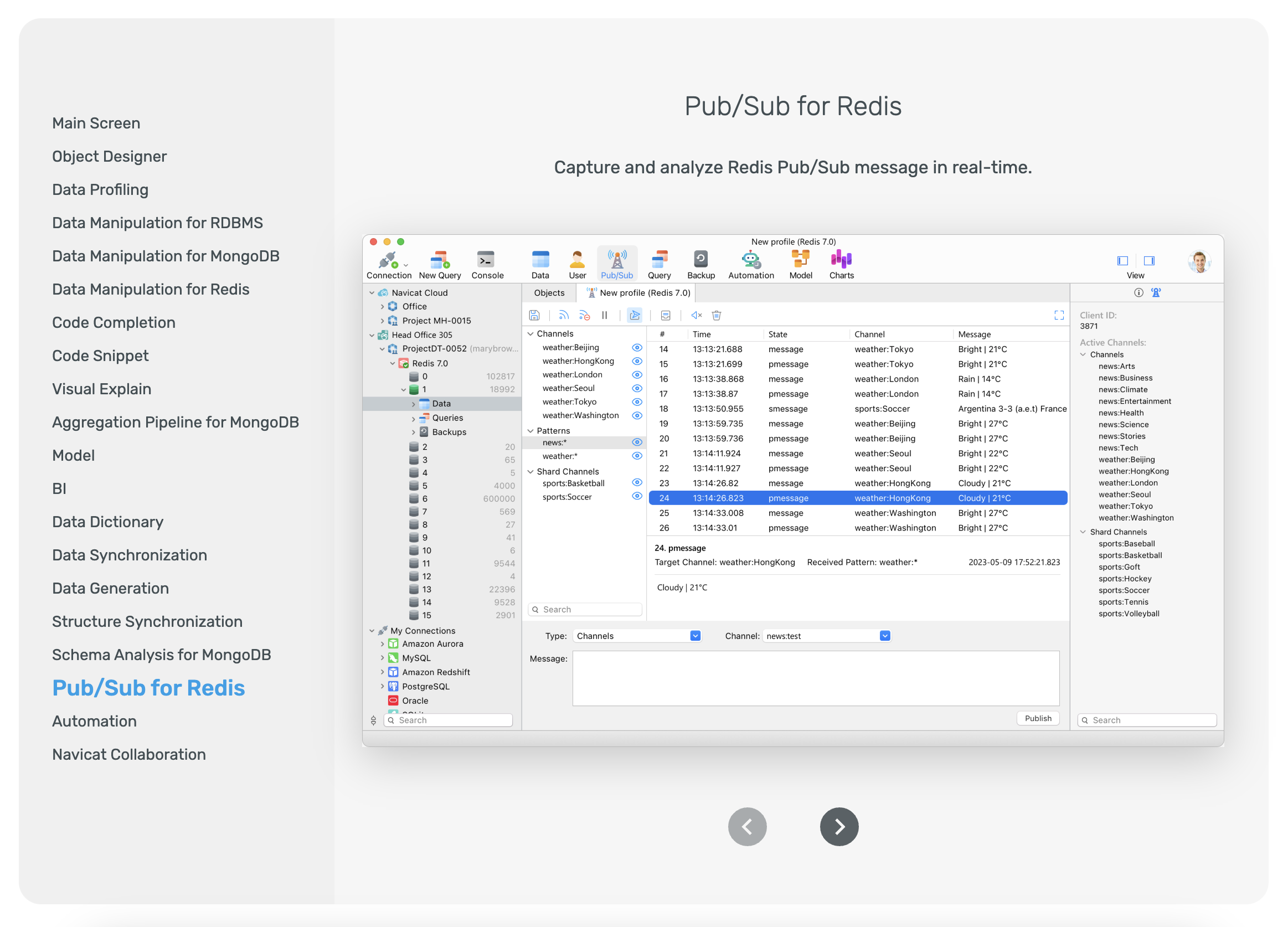Collapse the Channels group in subscription list

(x=530, y=334)
